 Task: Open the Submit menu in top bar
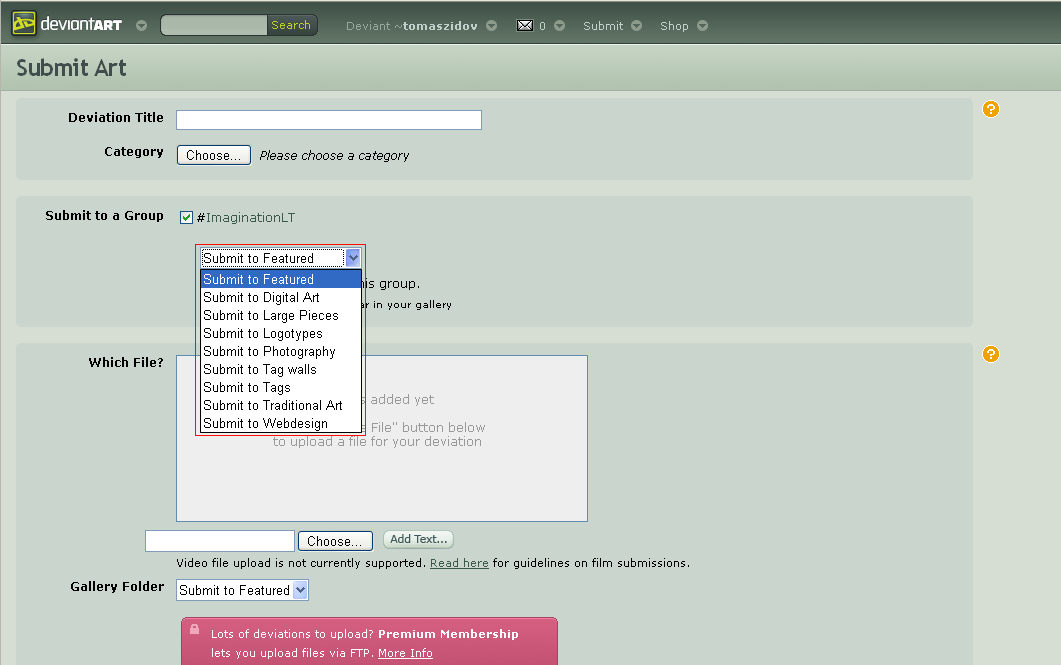pyautogui.click(x=603, y=26)
